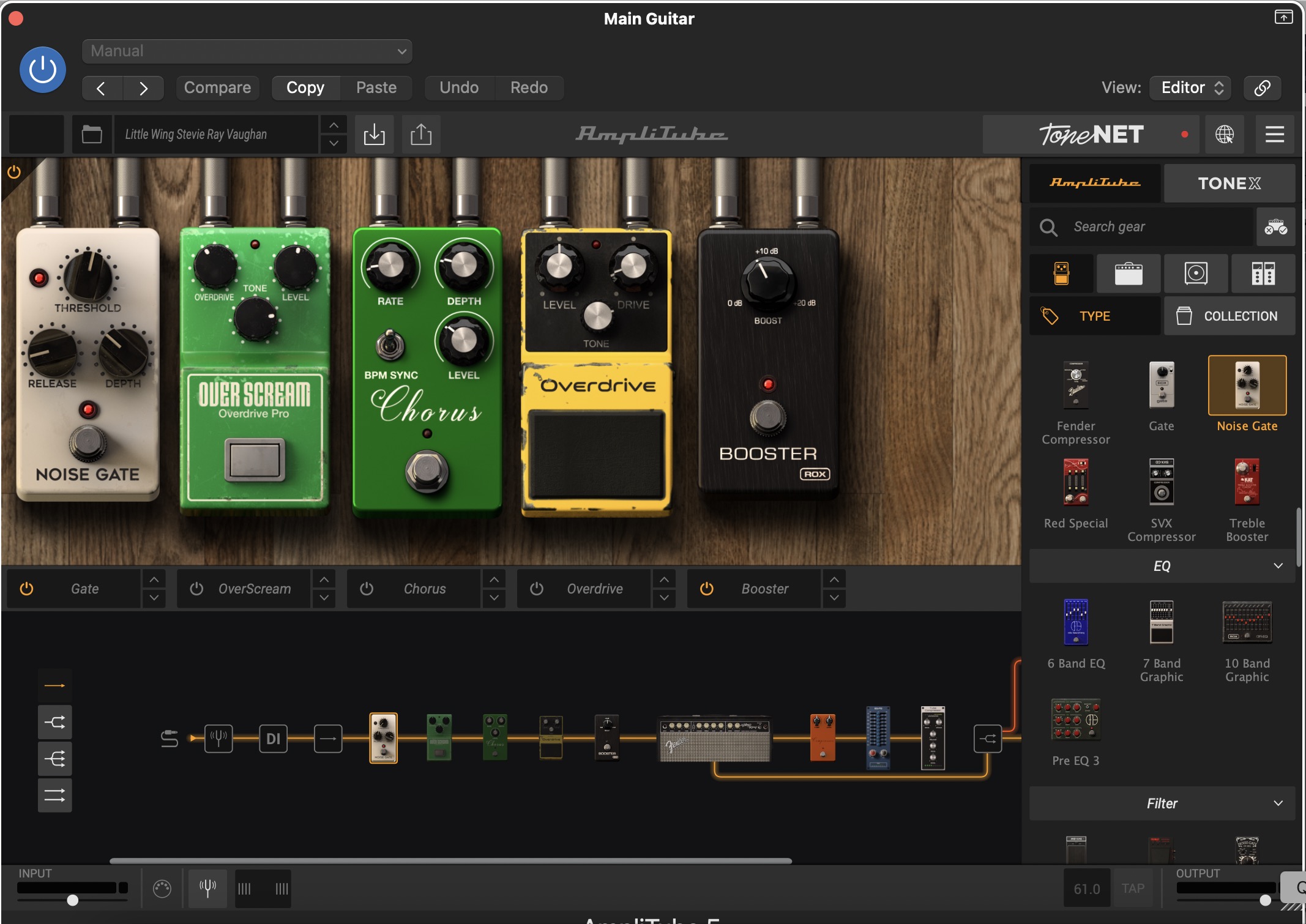Toggle the stomp section bypass power icon
Viewport: 1306px width, 924px height.
[13, 173]
